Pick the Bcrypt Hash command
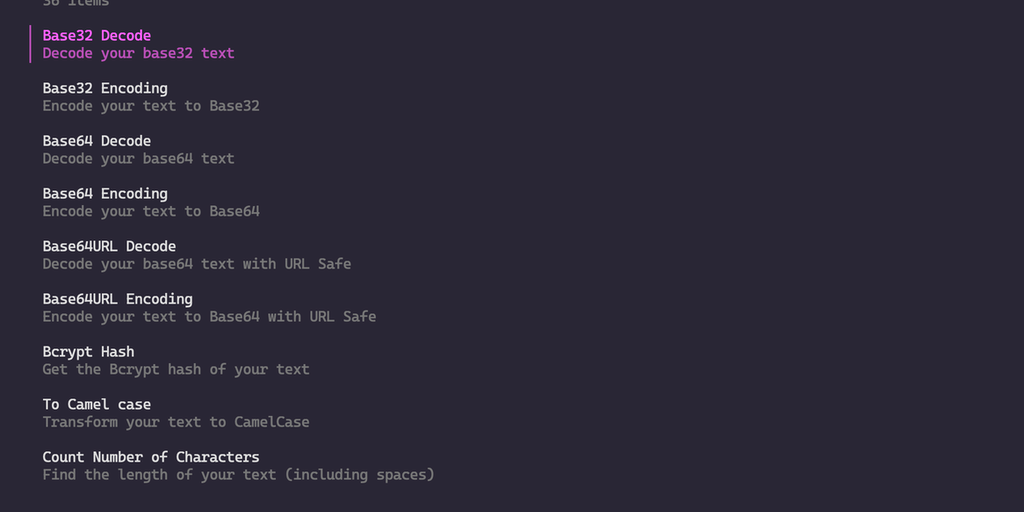This screenshot has height=512, width=1024. click(x=88, y=352)
